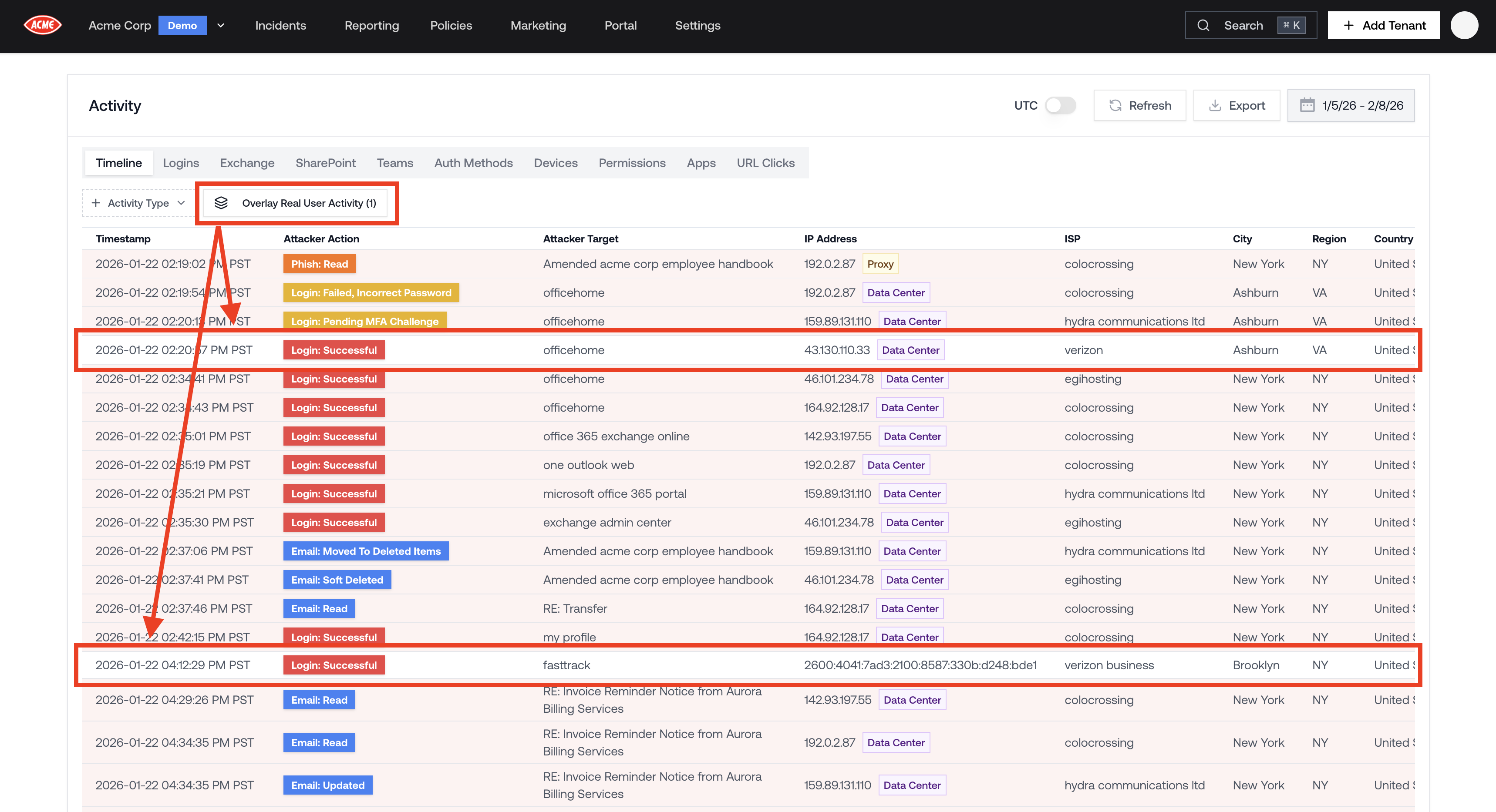Open Settings in the top navigation
This screenshot has width=1496, height=812.
point(697,26)
